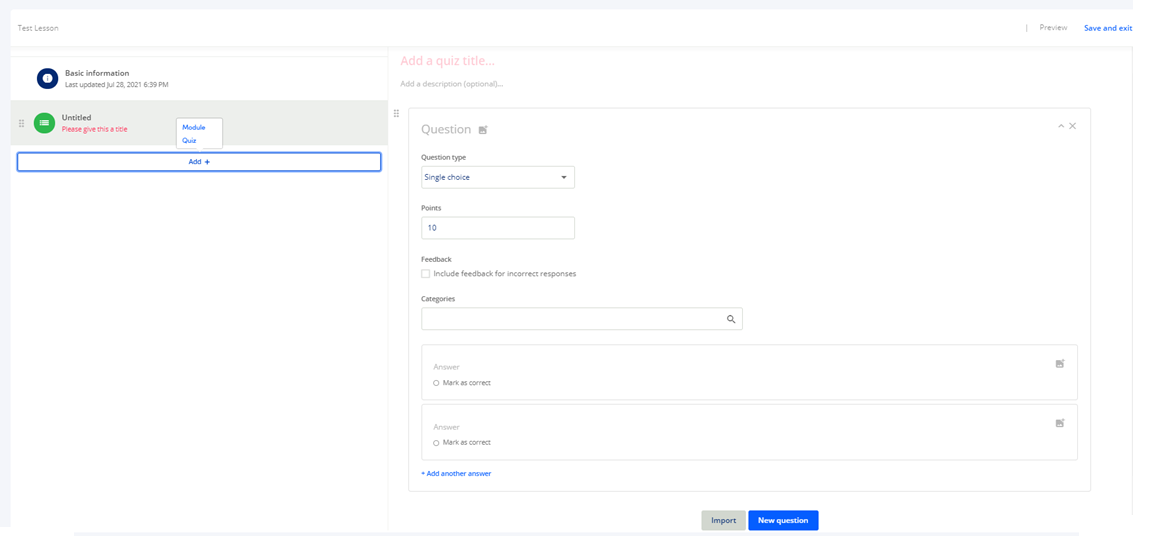
Task: Choose Quiz from the Add popup
Action: click(x=189, y=140)
